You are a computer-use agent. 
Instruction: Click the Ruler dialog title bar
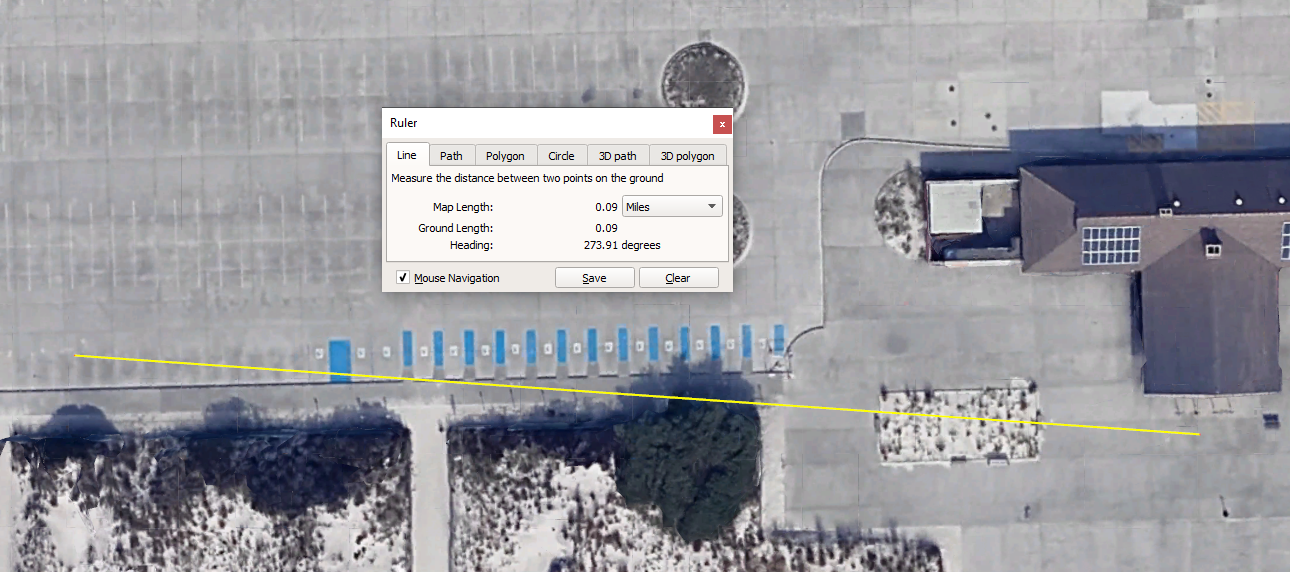[x=540, y=123]
